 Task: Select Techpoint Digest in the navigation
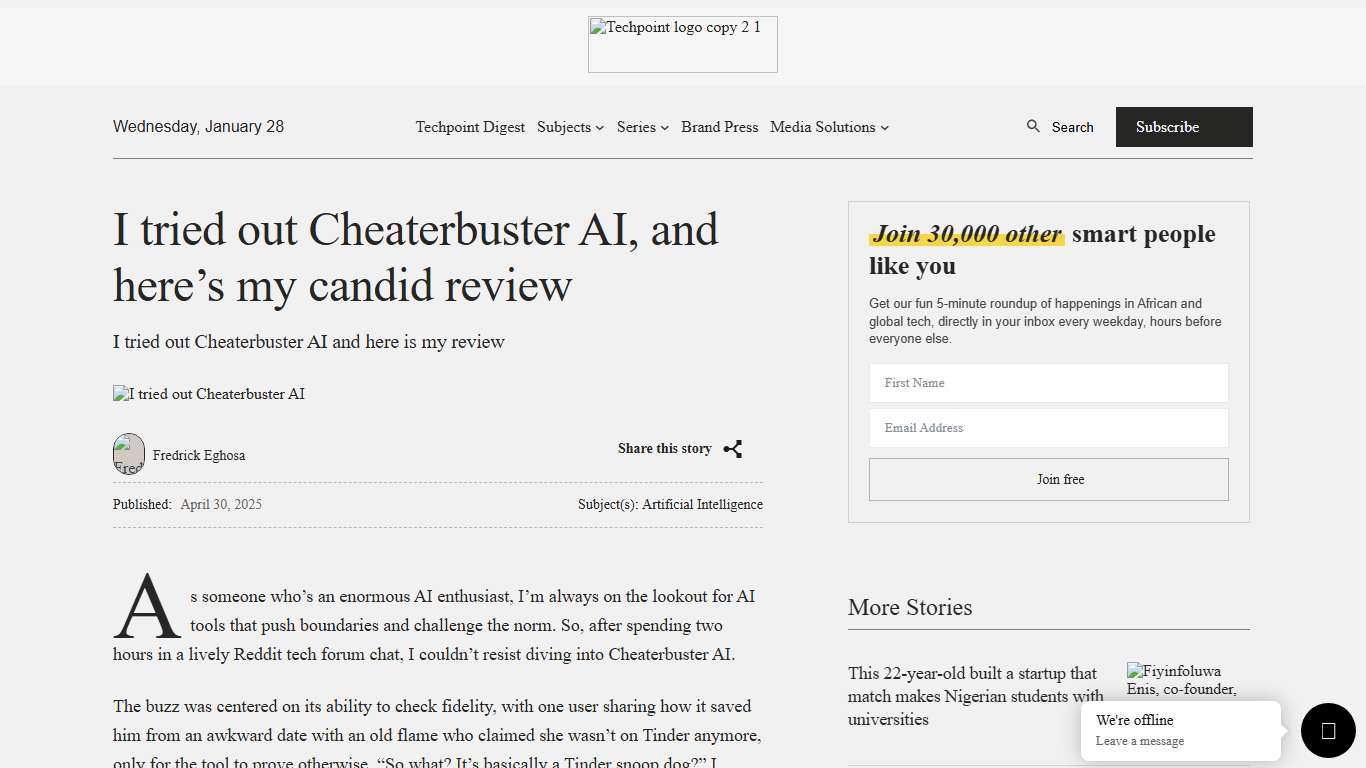click(470, 127)
